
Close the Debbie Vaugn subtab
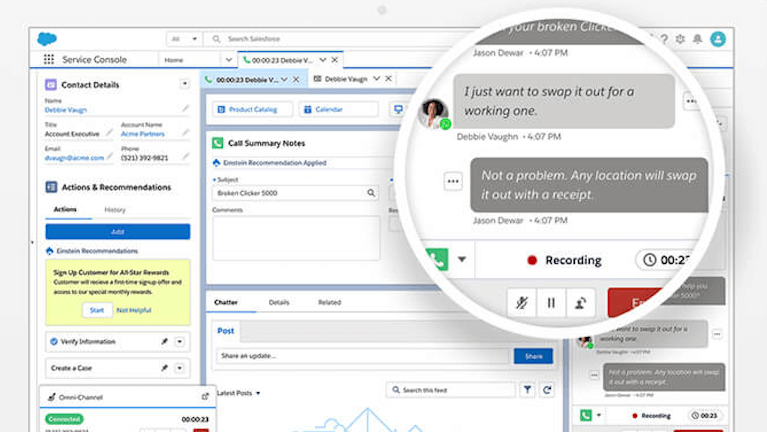click(x=388, y=78)
